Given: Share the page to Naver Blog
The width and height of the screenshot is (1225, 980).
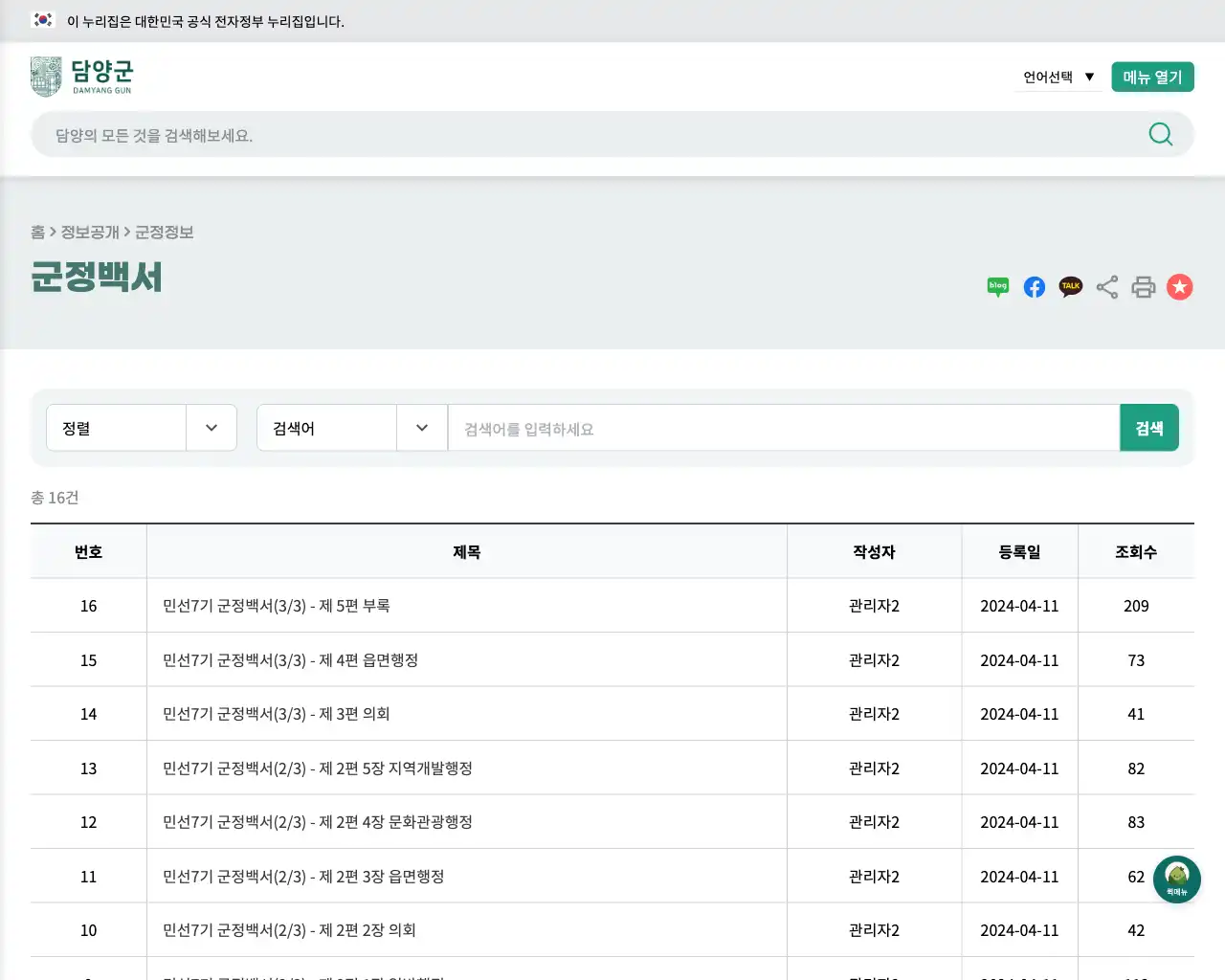Looking at the screenshot, I should pos(997,286).
